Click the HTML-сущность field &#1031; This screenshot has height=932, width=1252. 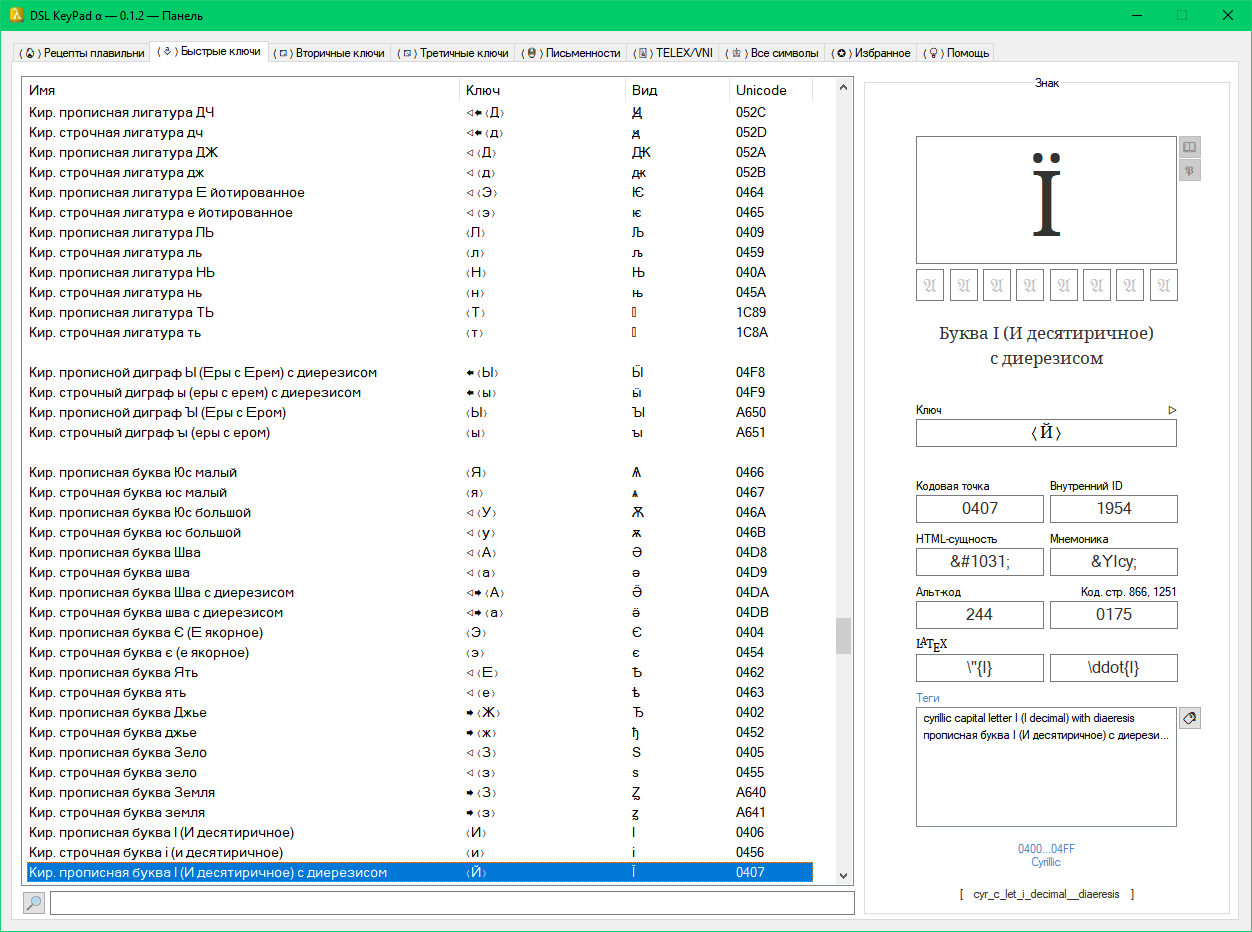(x=980, y=561)
